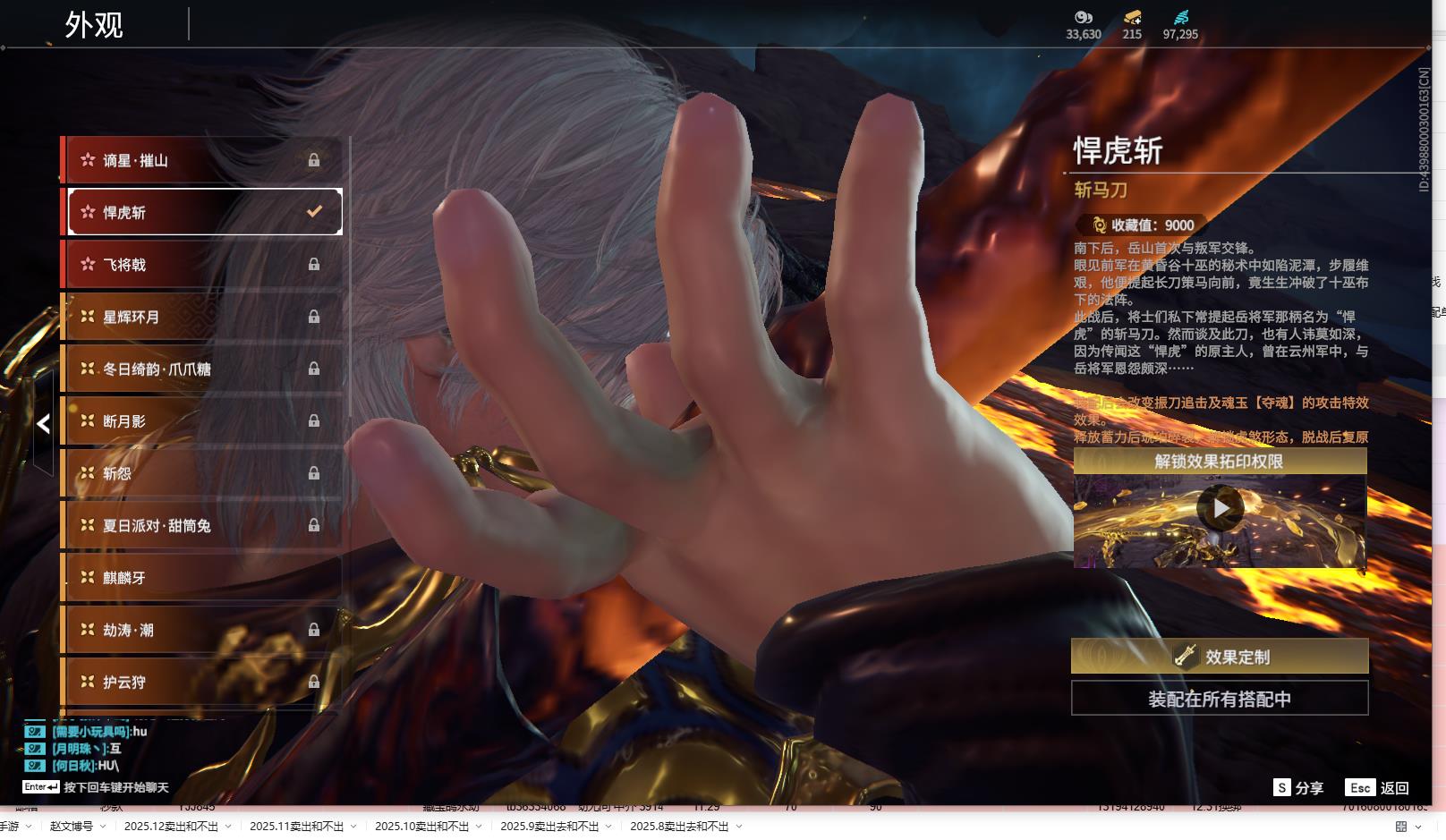This screenshot has height=840, width=1446.
Task: Click the spiral 收藏值 collection value icon
Action: click(1099, 225)
